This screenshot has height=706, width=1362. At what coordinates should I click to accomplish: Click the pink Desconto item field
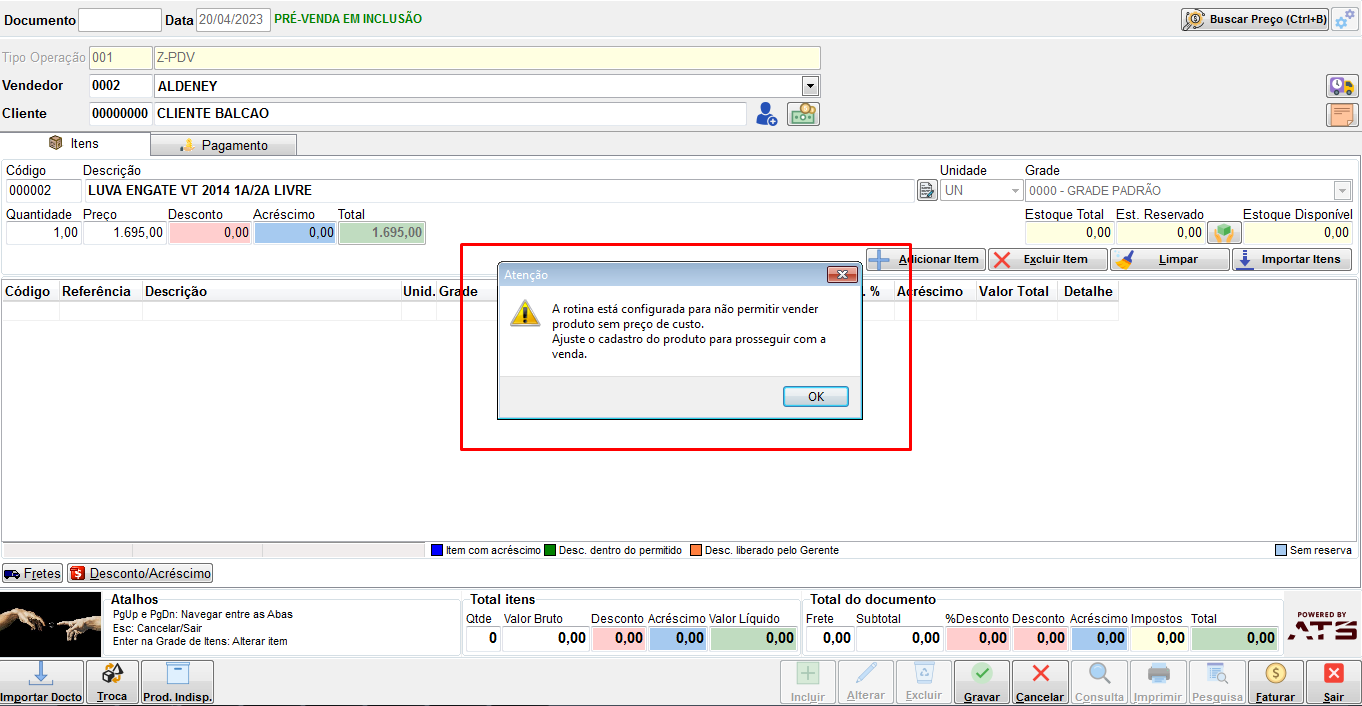coord(210,233)
